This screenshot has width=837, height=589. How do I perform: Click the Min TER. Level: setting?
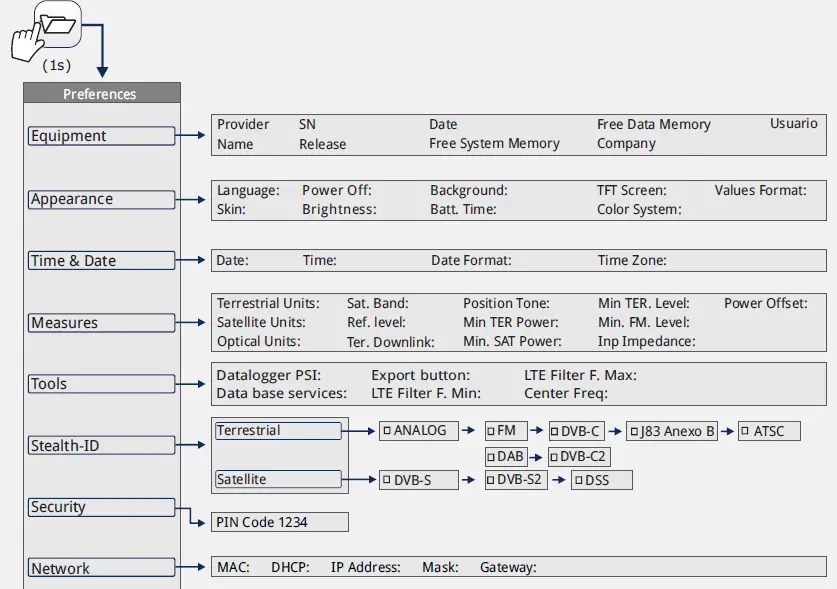pyautogui.click(x=644, y=303)
